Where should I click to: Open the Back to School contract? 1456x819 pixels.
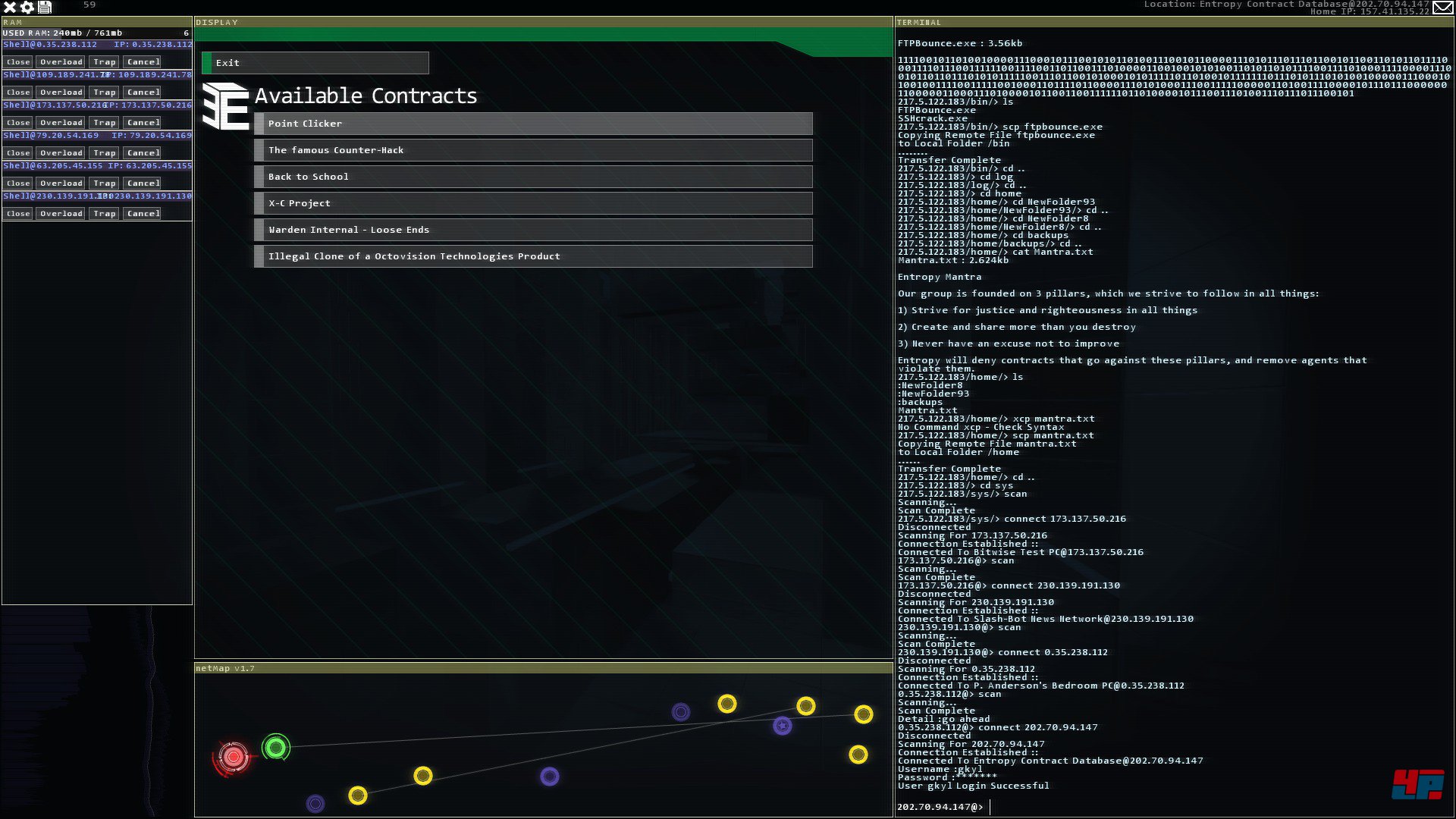point(533,177)
